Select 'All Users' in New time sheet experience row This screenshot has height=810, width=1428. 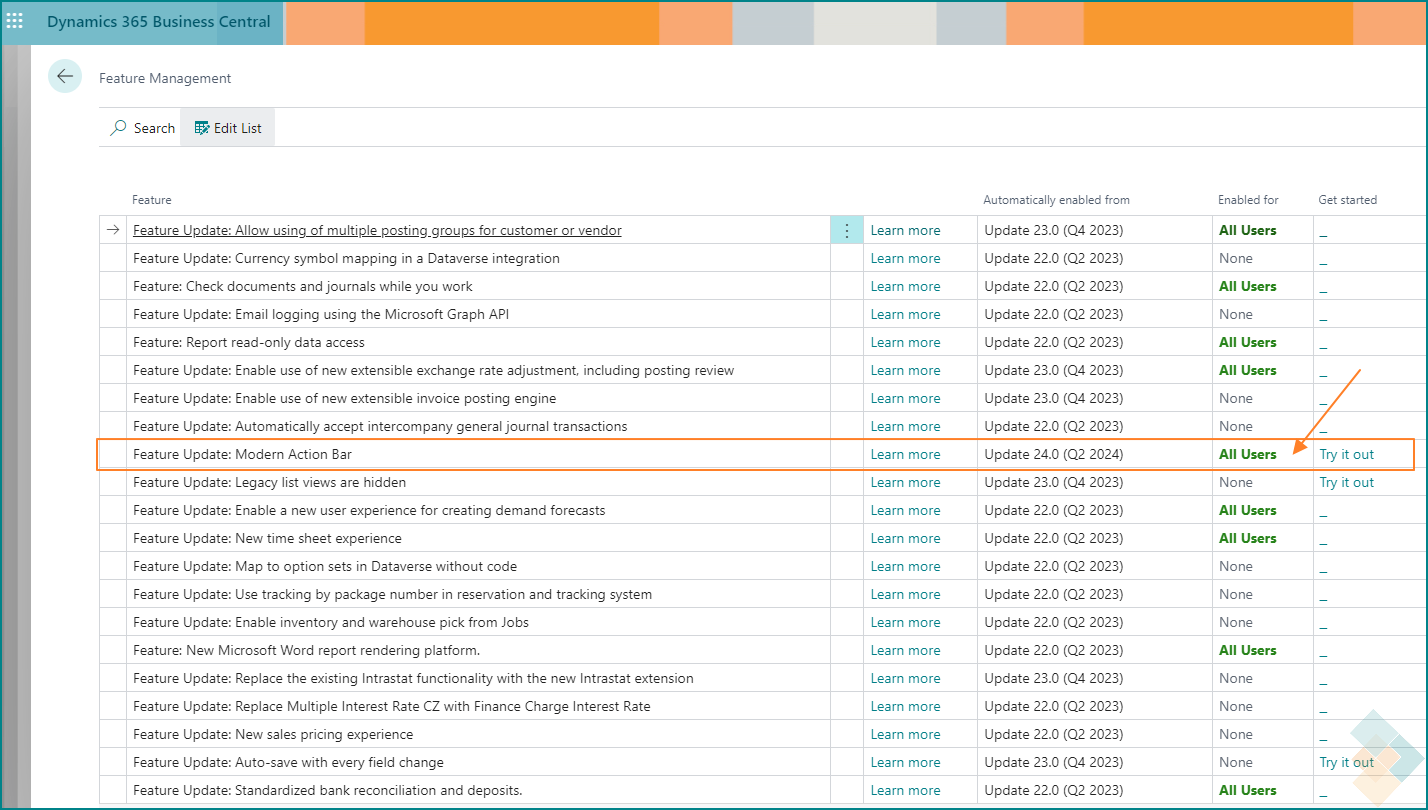pos(1247,538)
